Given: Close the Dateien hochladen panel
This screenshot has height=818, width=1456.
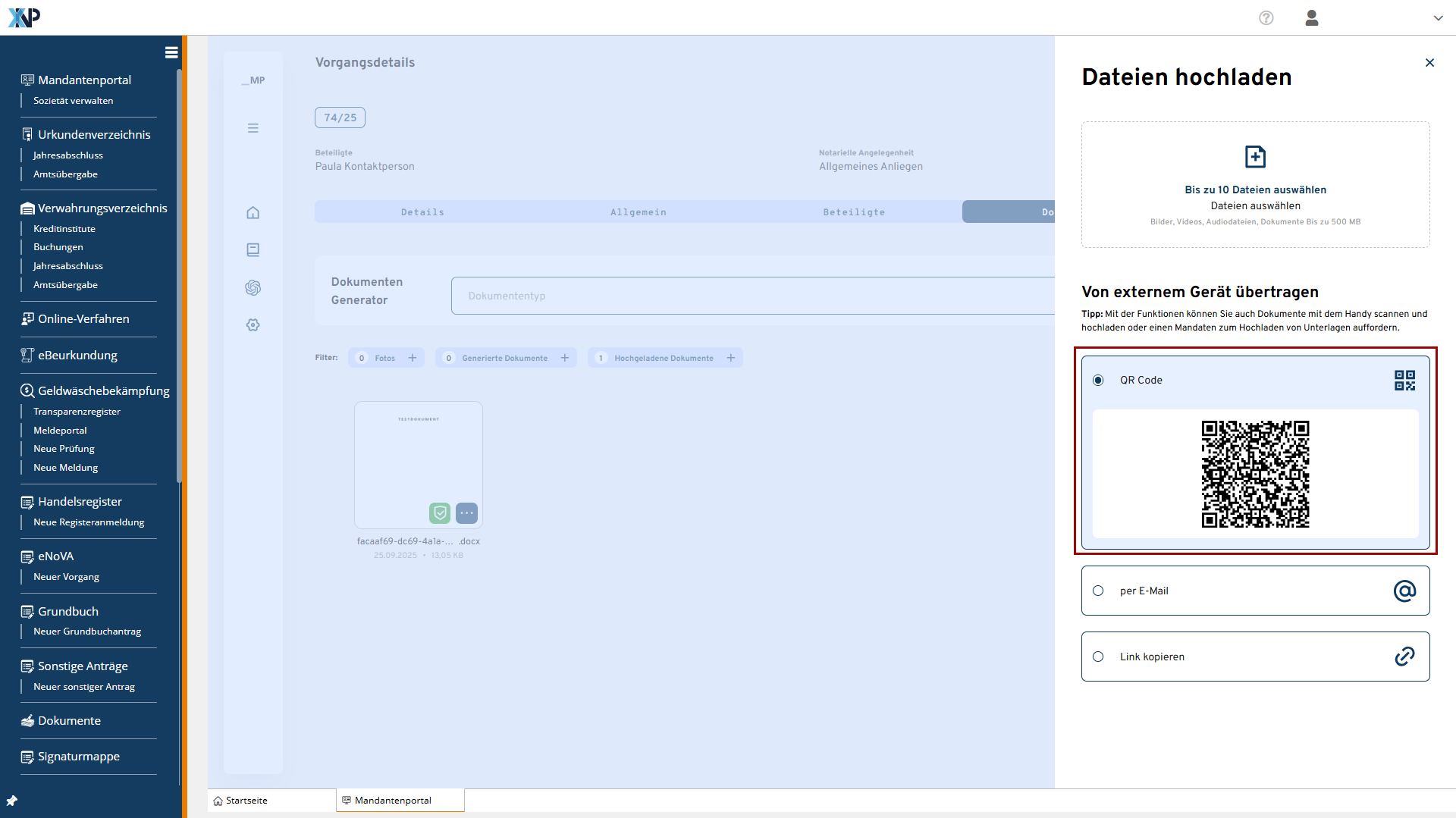Looking at the screenshot, I should (1429, 63).
